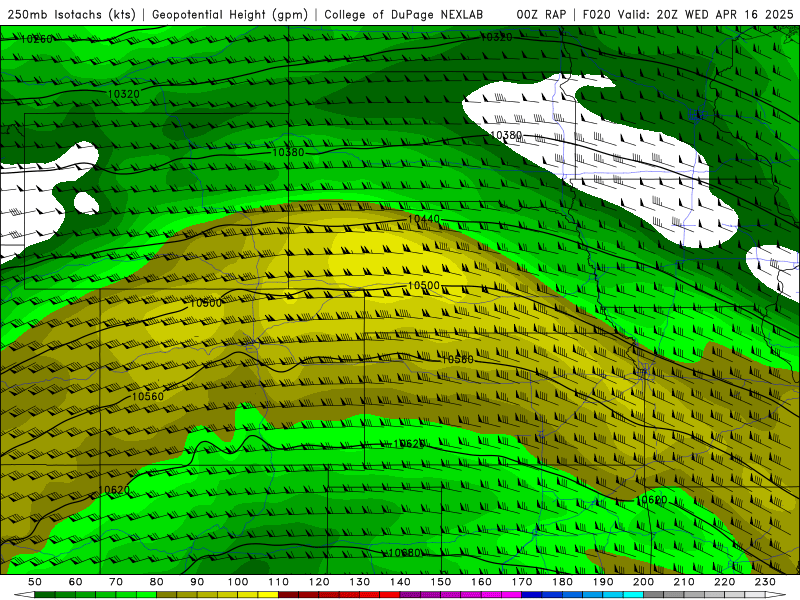
Task: Select the 60 legend value
Action: [76, 582]
